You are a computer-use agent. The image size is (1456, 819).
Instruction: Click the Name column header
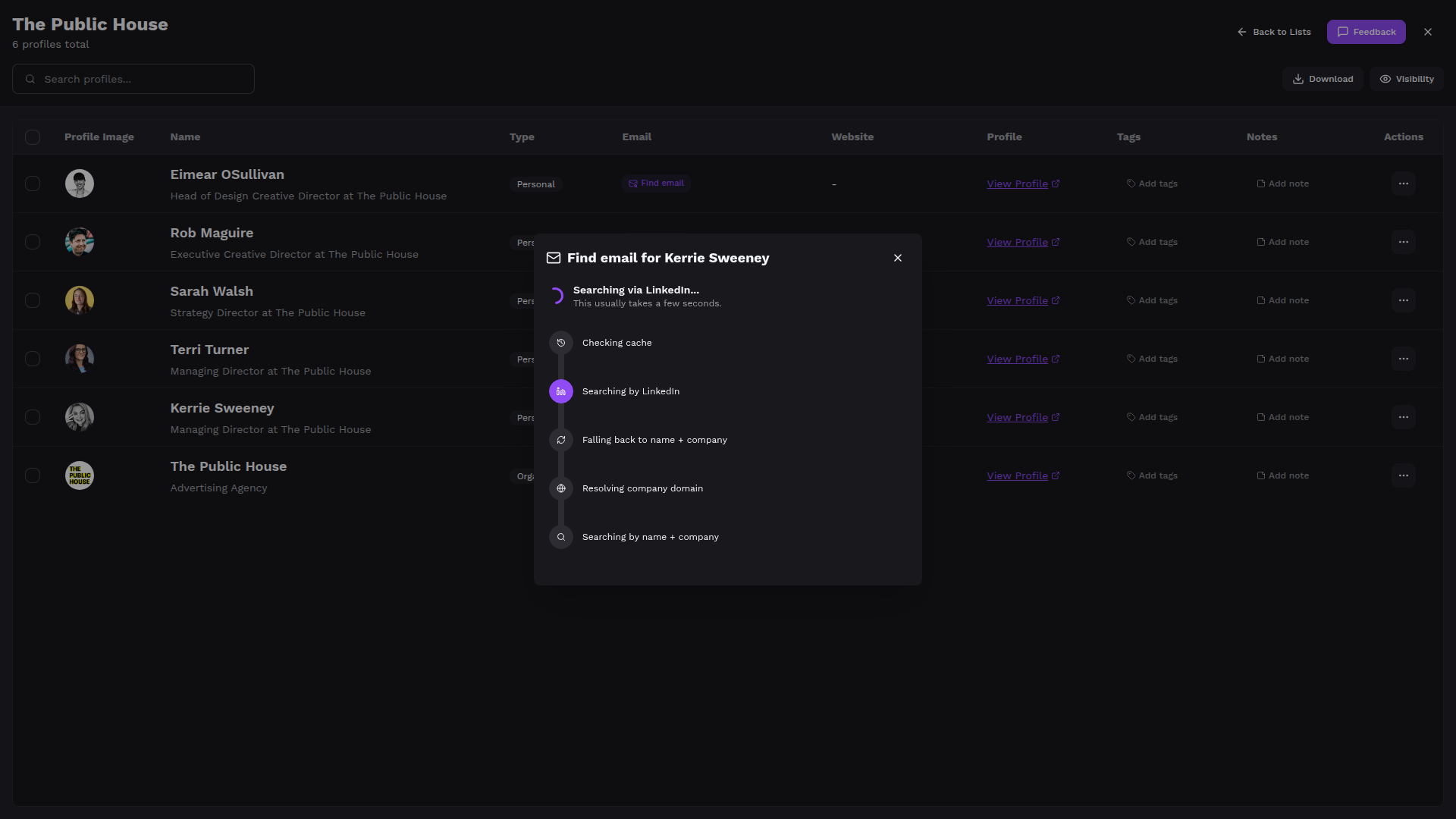(185, 137)
